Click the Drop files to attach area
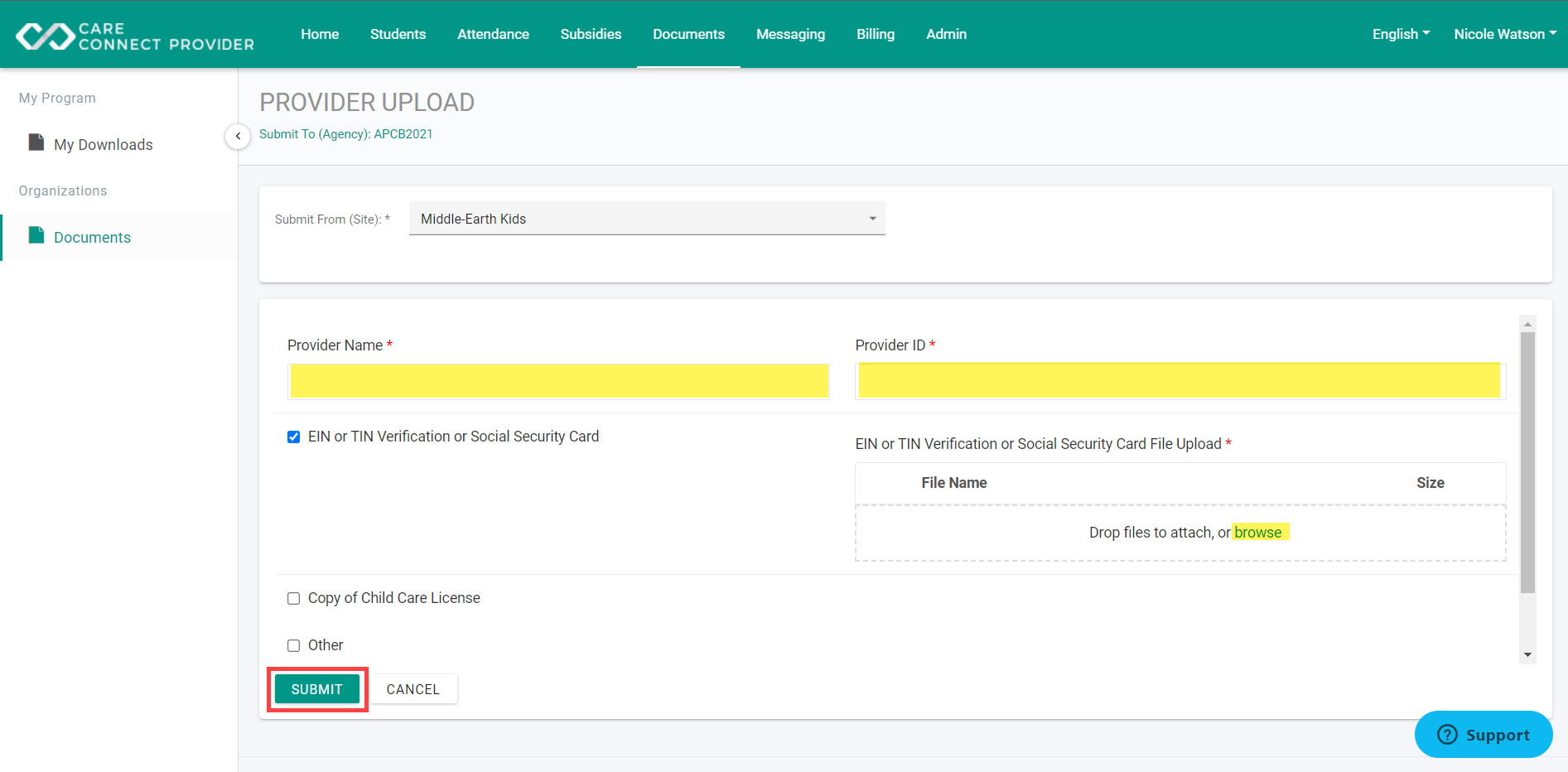Screen dimensions: 1568x772 [1180, 533]
